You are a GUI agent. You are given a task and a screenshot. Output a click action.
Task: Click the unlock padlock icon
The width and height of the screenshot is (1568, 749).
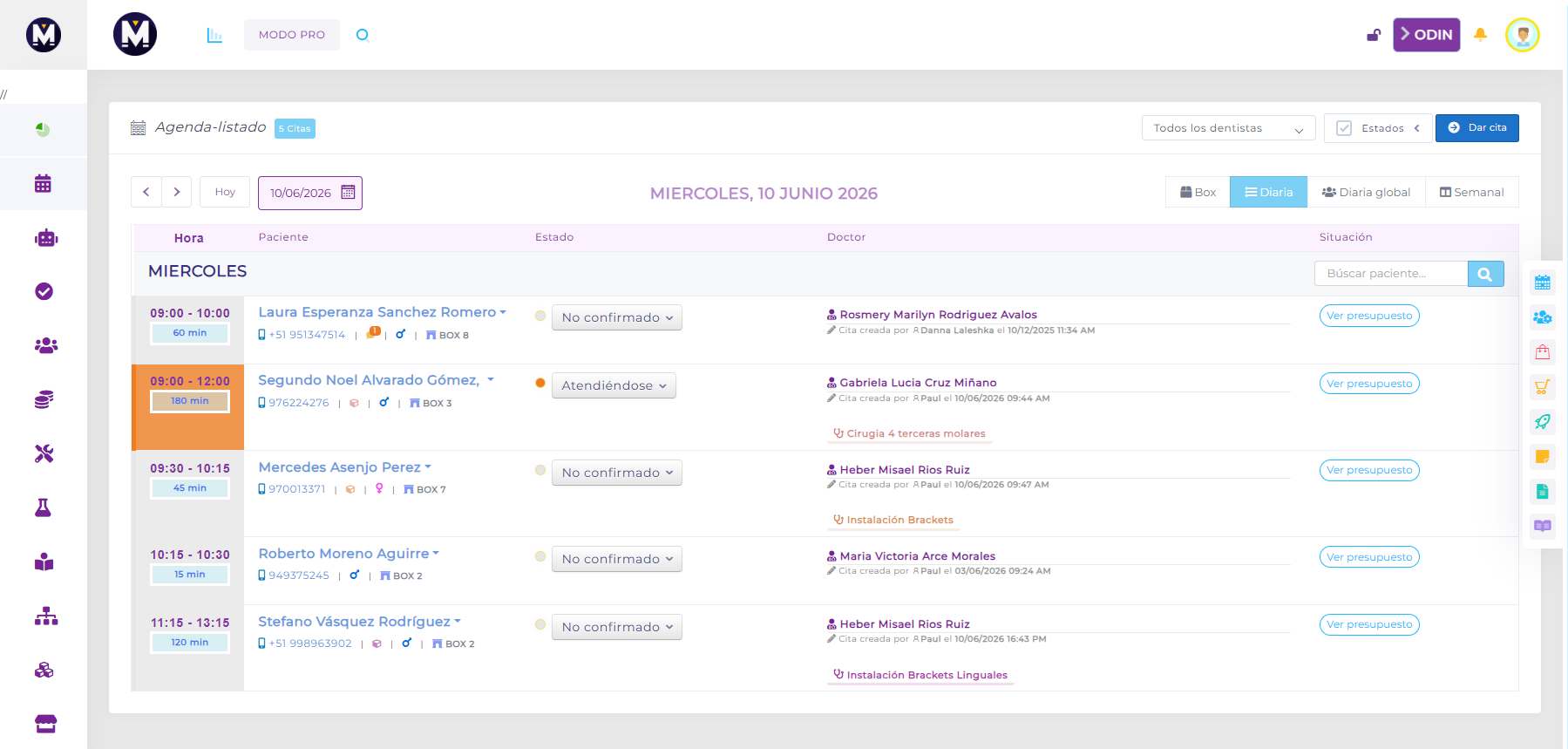click(x=1374, y=35)
